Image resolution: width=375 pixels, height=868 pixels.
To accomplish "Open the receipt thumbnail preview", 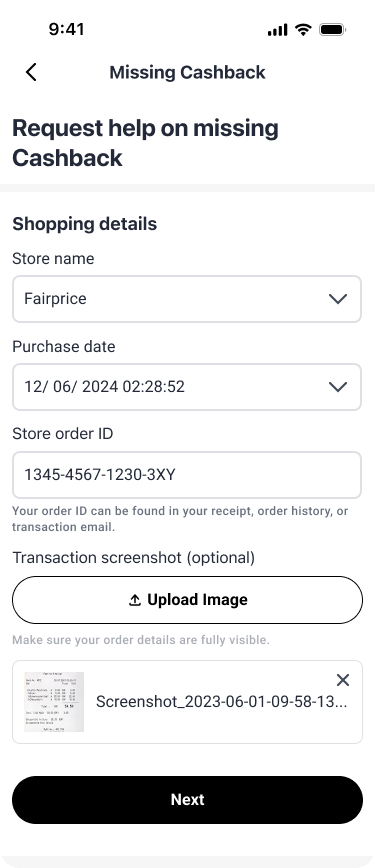I will (x=54, y=702).
